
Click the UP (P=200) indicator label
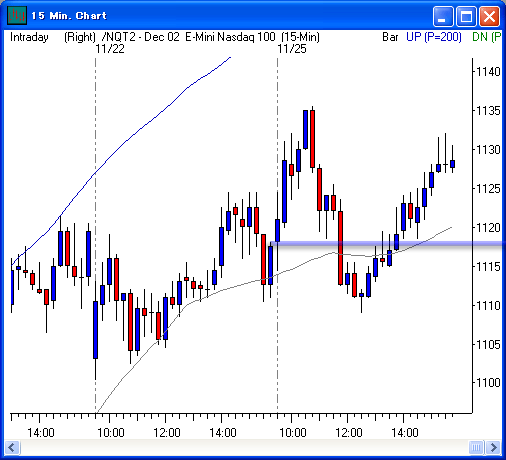433,37
